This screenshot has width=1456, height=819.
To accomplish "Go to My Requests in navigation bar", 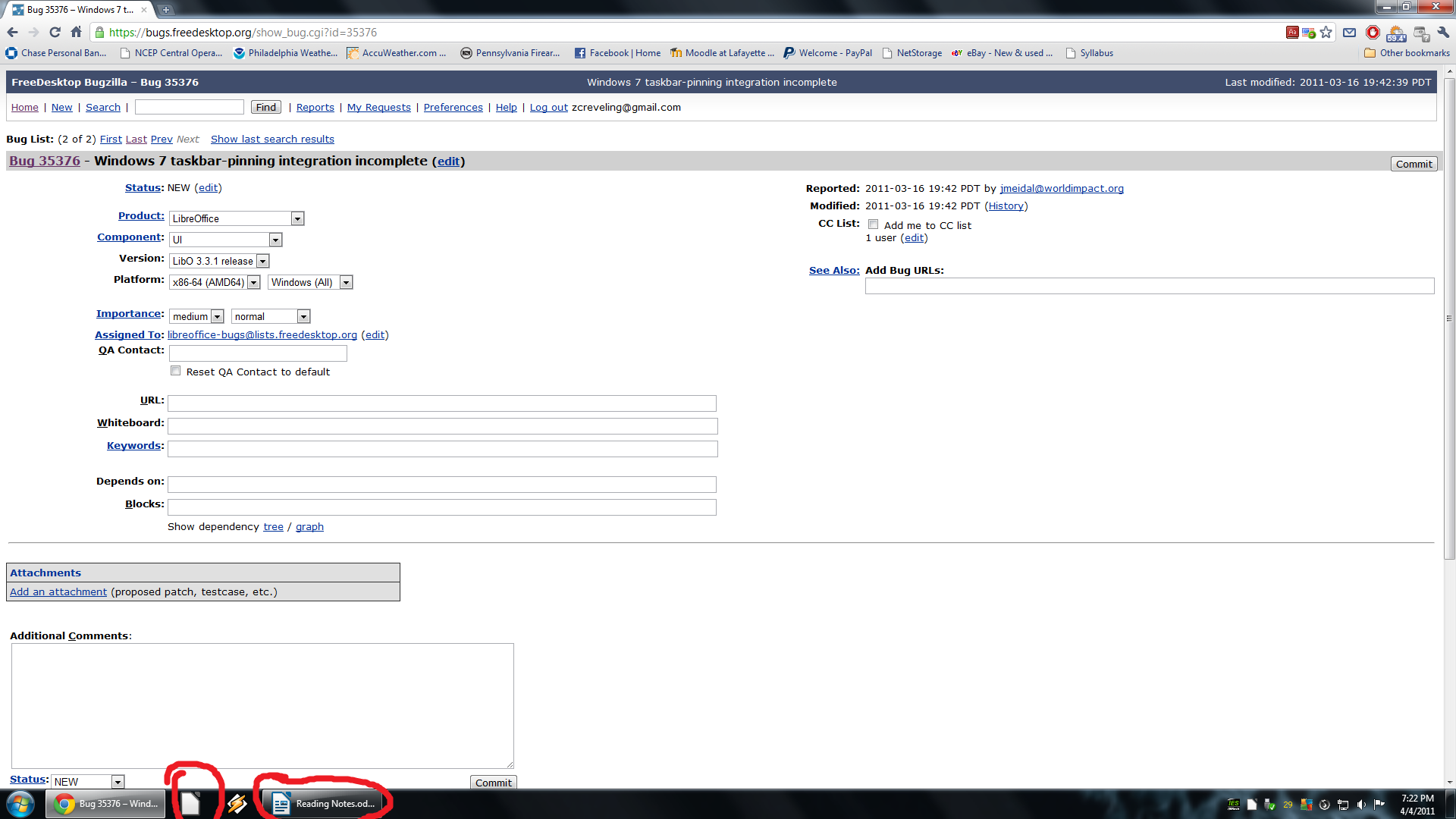I will pos(378,107).
